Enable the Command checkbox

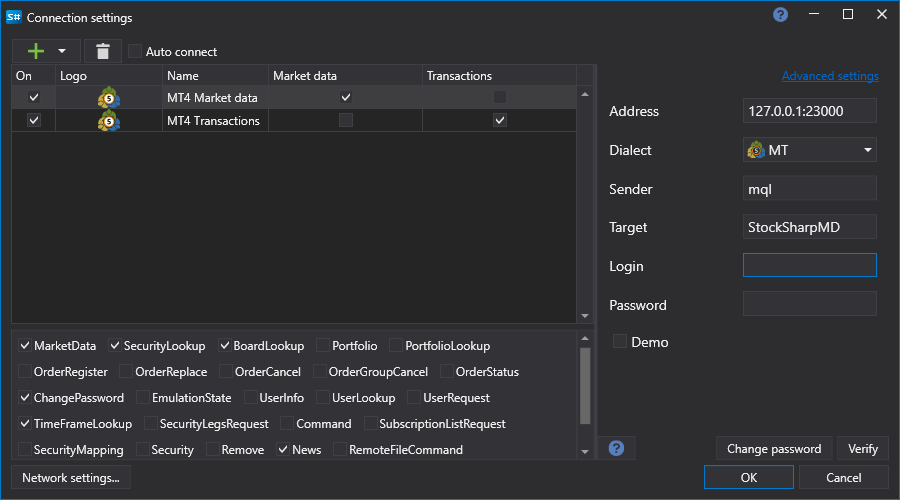[x=287, y=424]
